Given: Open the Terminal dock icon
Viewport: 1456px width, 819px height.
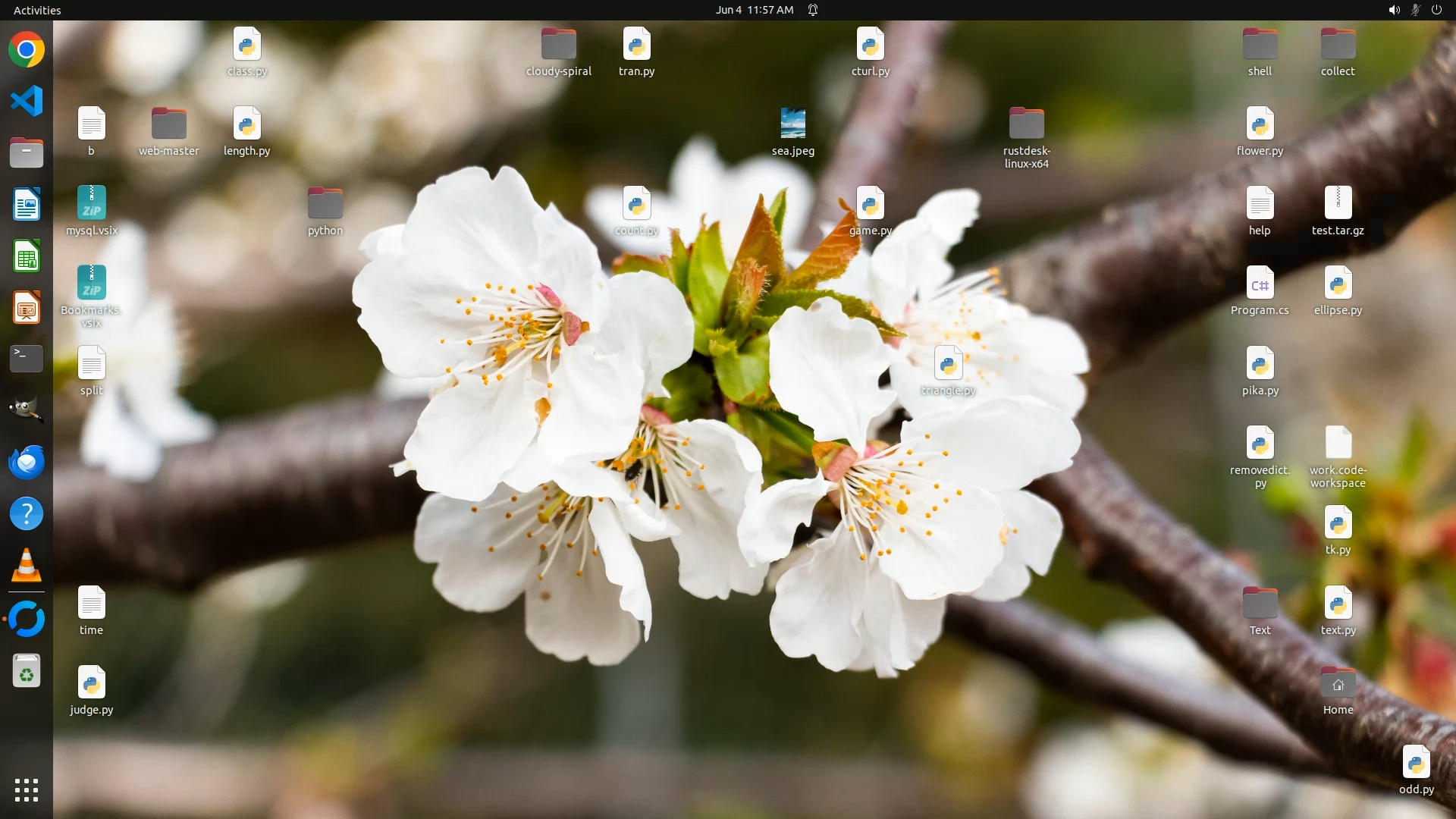Looking at the screenshot, I should [27, 359].
